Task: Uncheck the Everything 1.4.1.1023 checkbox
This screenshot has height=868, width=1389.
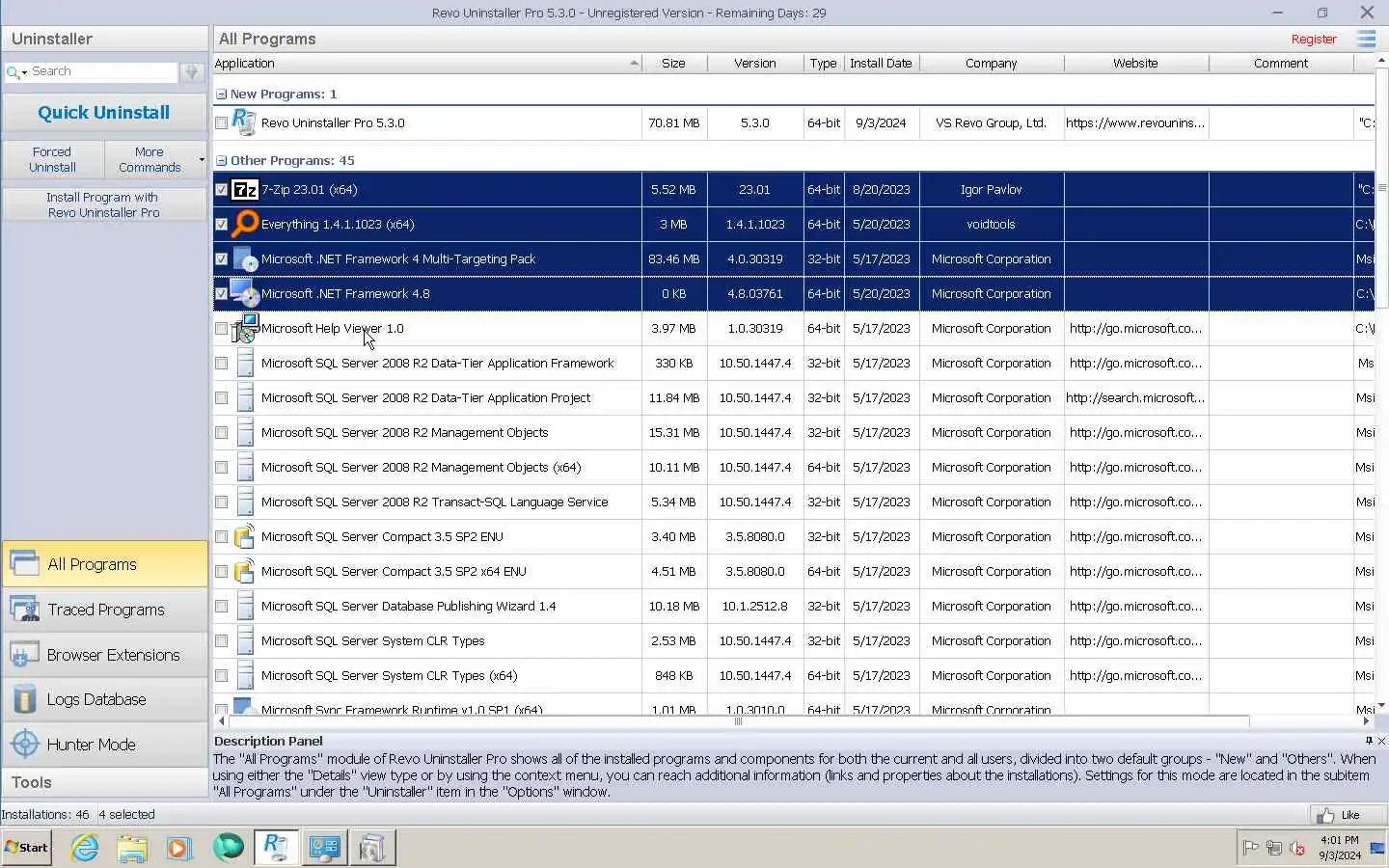Action: (x=222, y=225)
